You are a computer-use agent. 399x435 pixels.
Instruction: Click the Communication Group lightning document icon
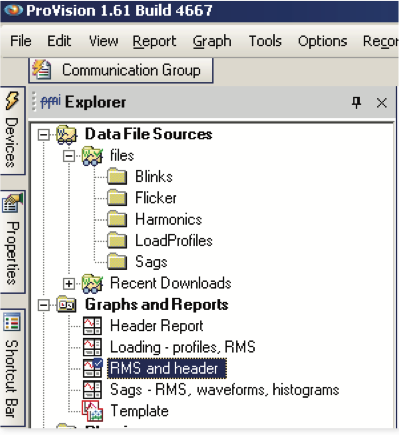41,69
